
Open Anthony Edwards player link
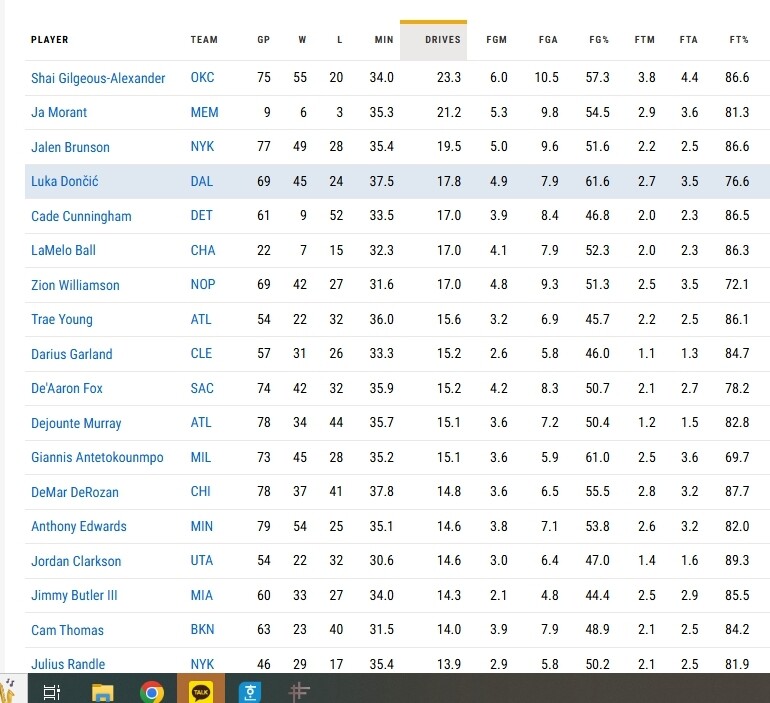[x=79, y=526]
